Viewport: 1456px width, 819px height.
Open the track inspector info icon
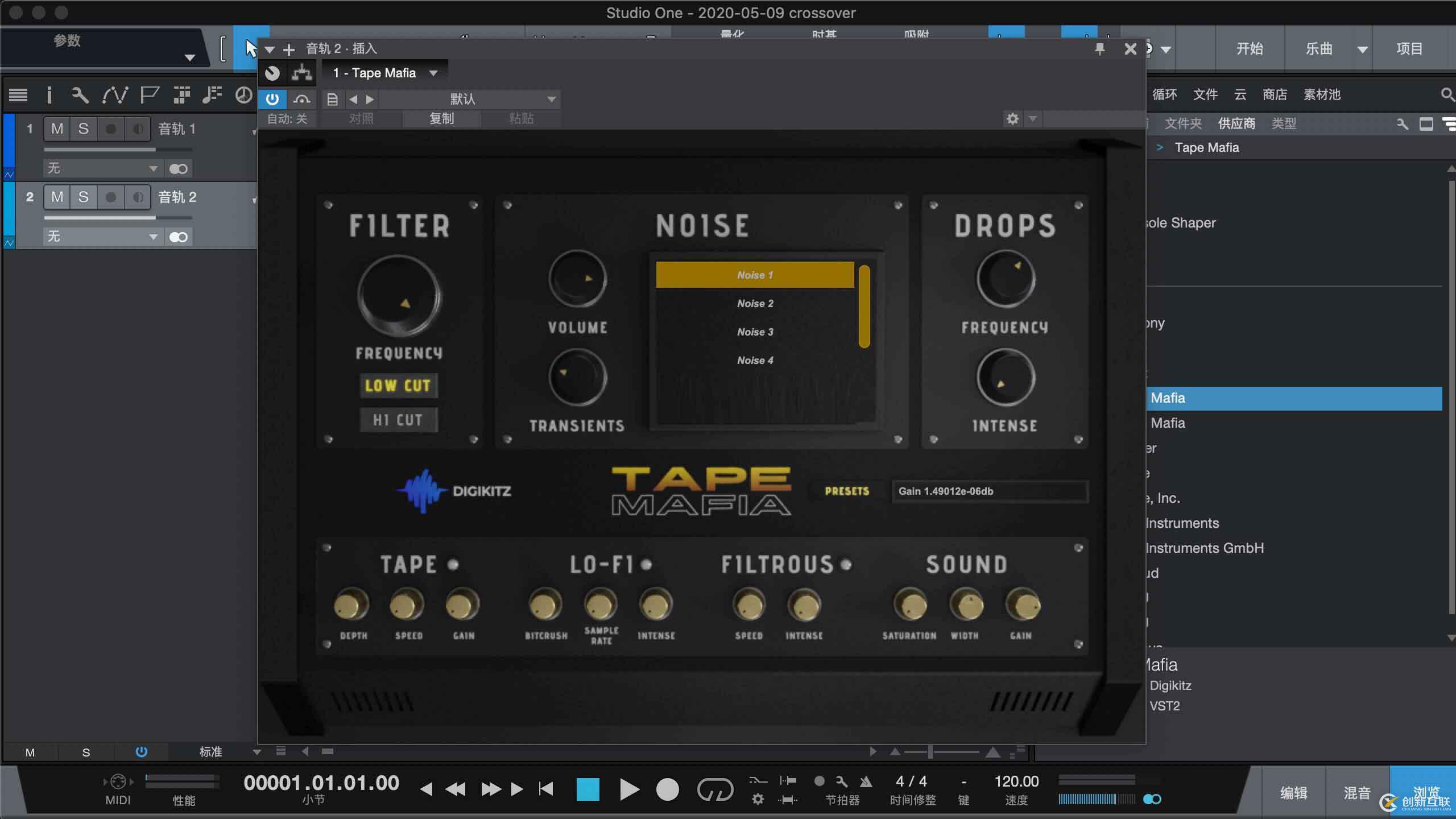pos(49,95)
